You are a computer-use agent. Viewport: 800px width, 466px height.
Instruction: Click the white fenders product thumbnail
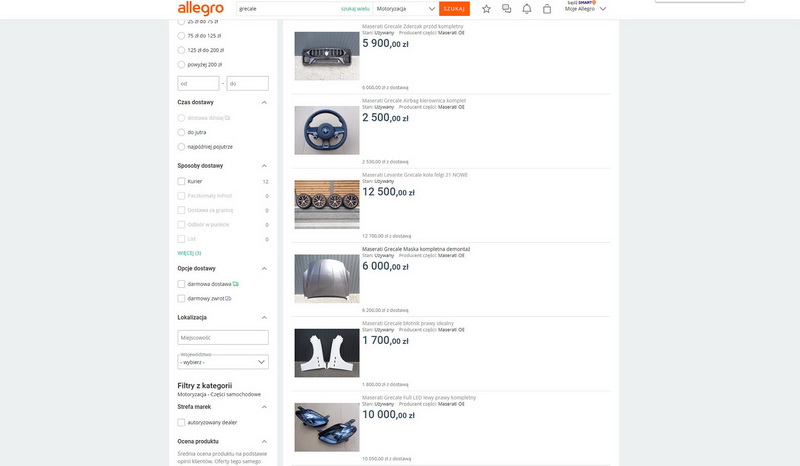click(x=327, y=353)
